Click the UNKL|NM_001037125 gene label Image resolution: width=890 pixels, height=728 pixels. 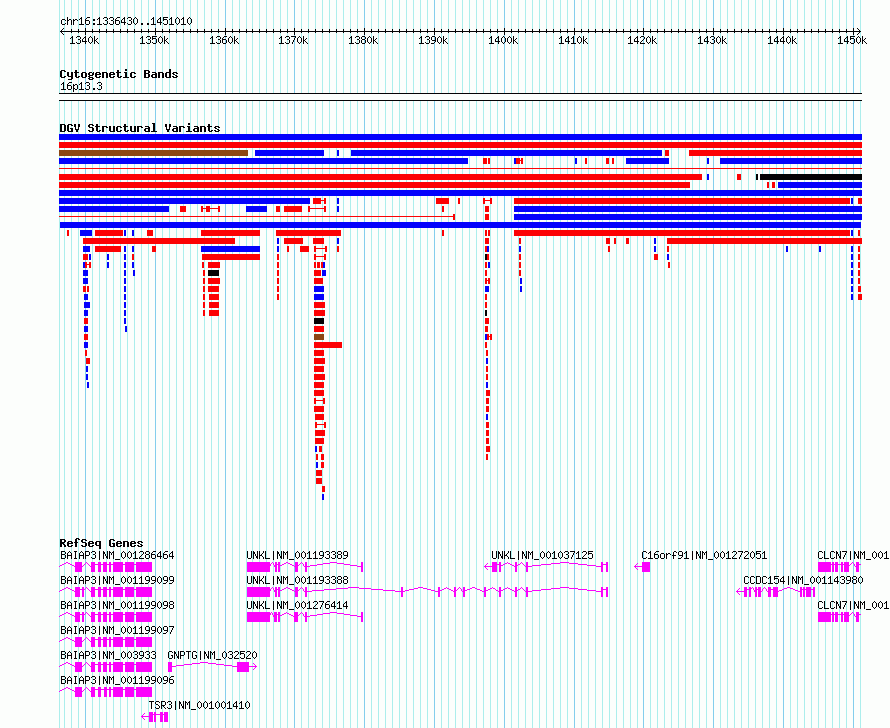tap(542, 556)
